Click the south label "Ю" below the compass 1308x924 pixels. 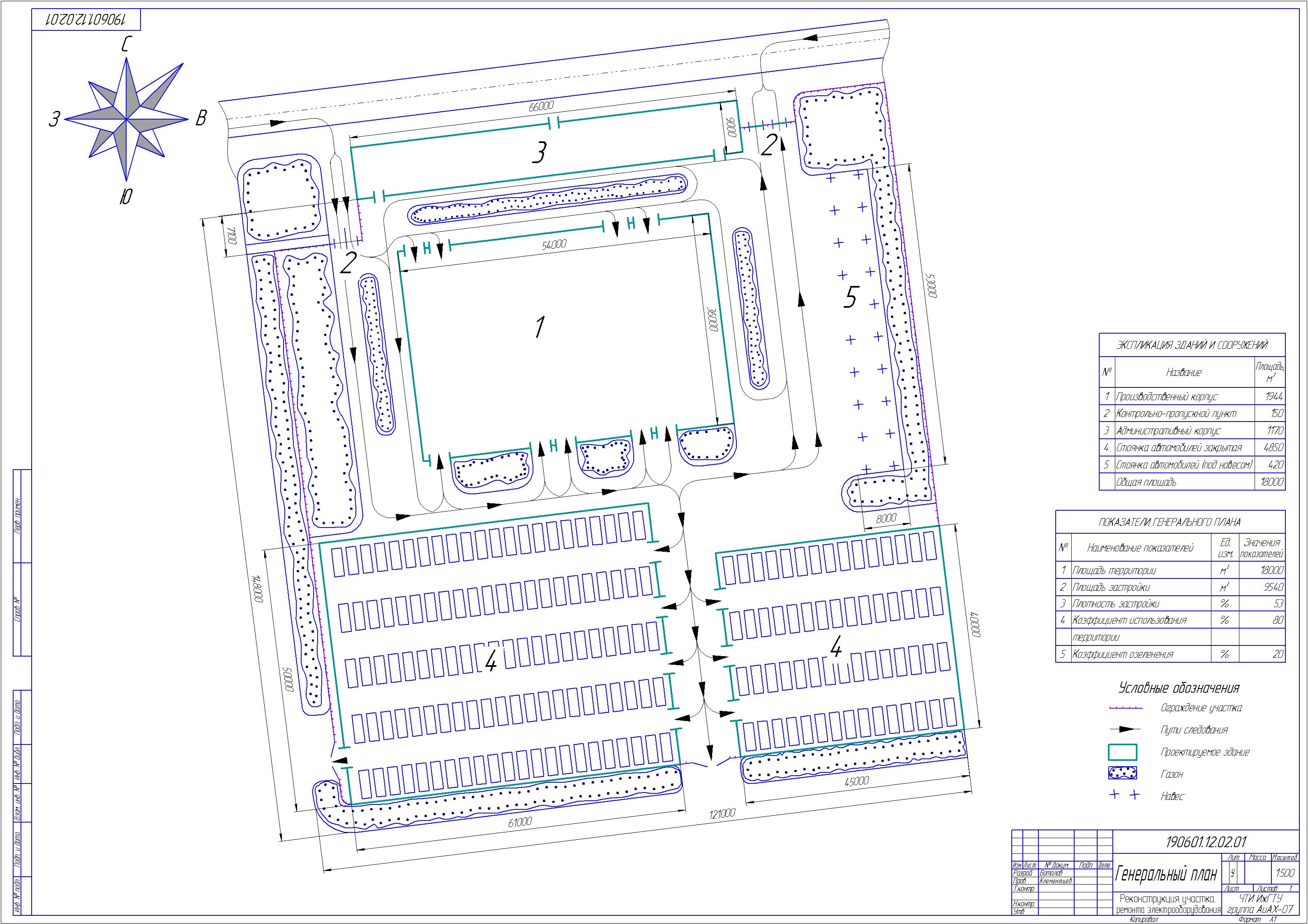click(x=125, y=196)
